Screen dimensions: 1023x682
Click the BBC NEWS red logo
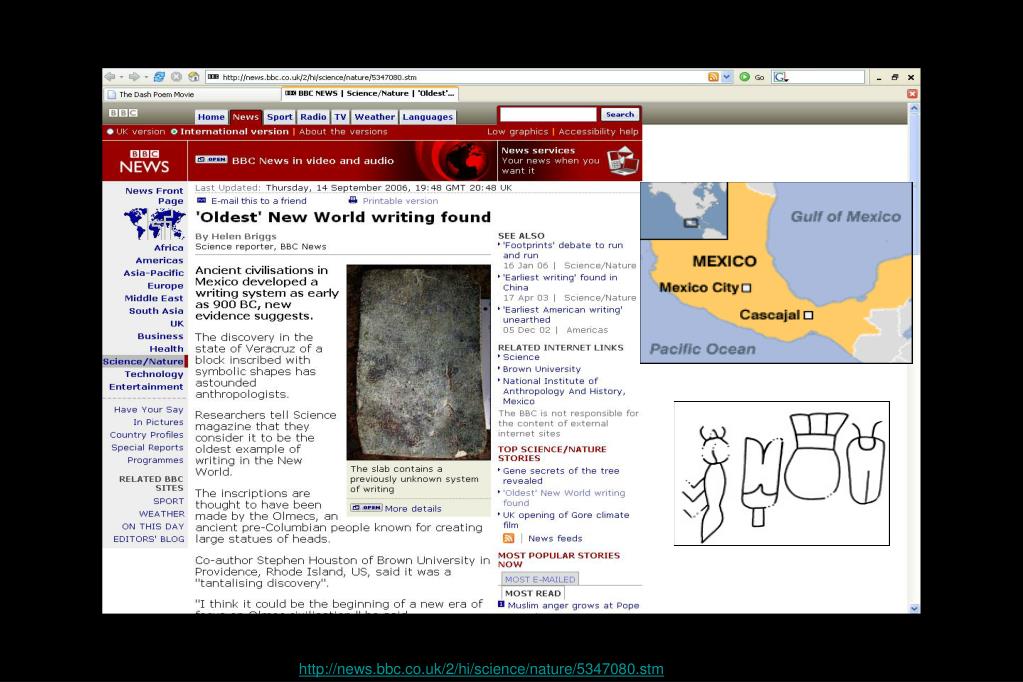pos(144,161)
